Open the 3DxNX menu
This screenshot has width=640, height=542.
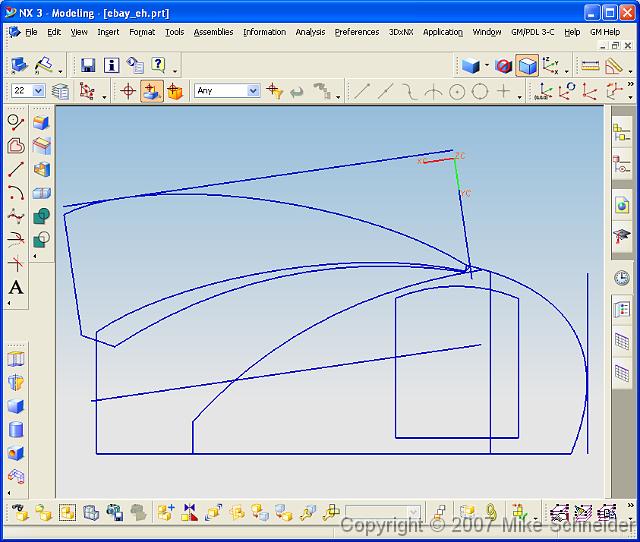401,32
